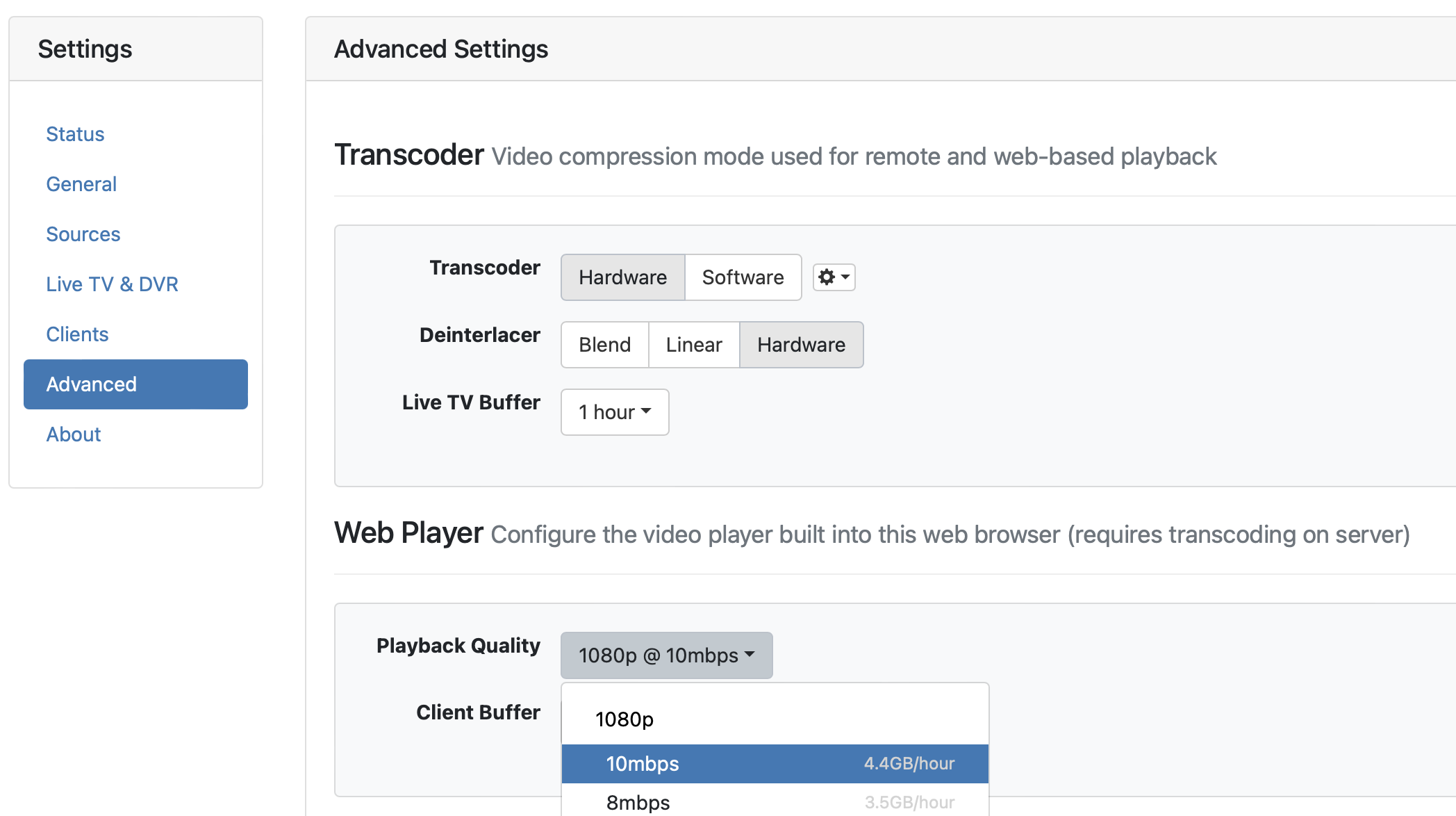Click the 1080p dropdown section header
The image size is (1456, 816).
point(624,719)
